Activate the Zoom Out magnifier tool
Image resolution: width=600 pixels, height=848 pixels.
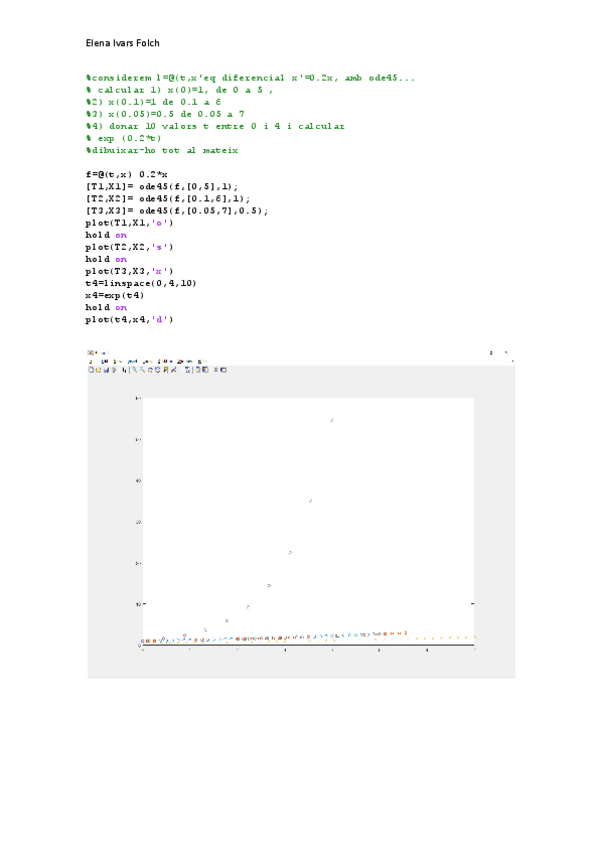[x=142, y=370]
